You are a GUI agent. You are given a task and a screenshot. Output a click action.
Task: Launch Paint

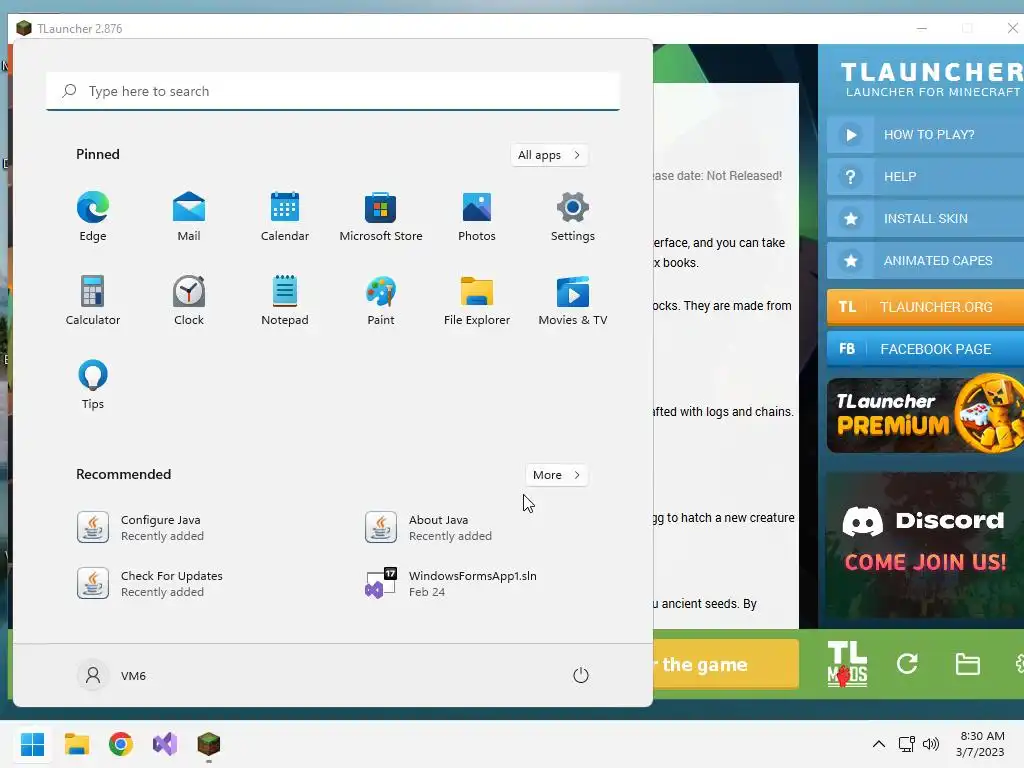point(381,300)
